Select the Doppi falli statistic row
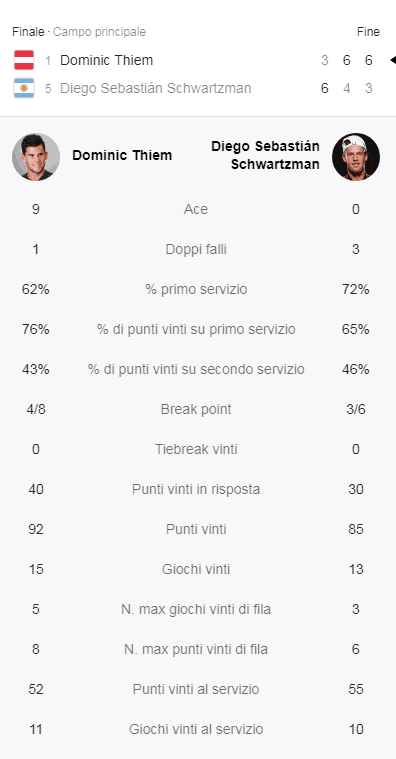 196,249
